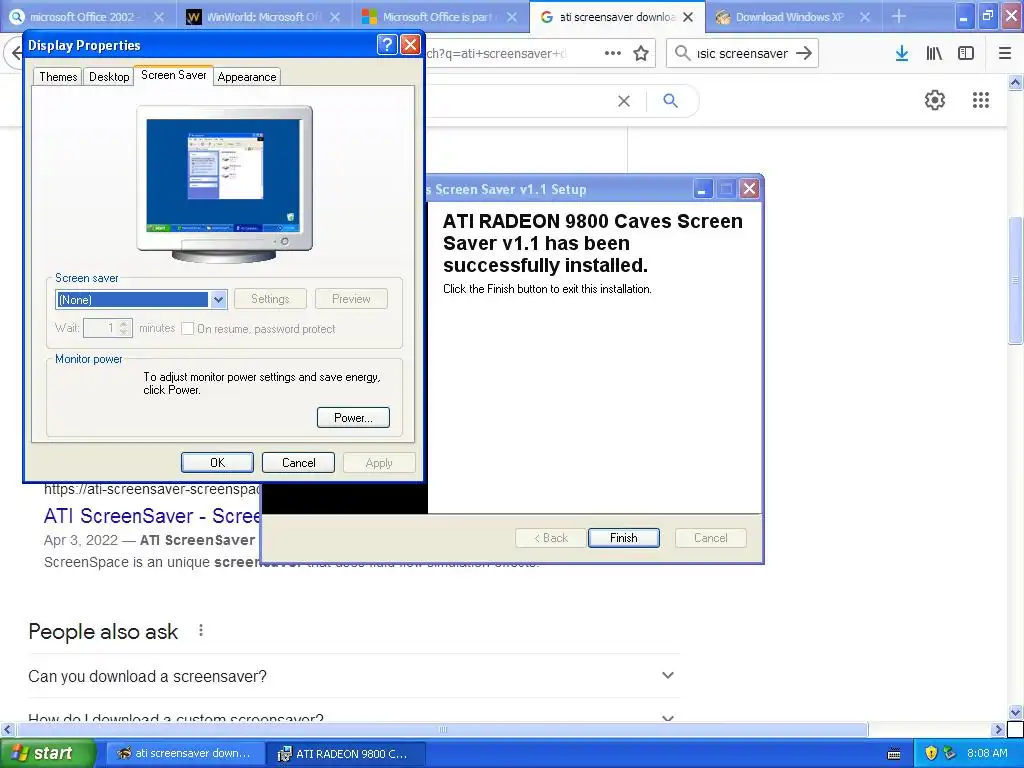Screen dimensions: 1024x768
Task: Open the page actions three-dot menu
Action: point(613,54)
